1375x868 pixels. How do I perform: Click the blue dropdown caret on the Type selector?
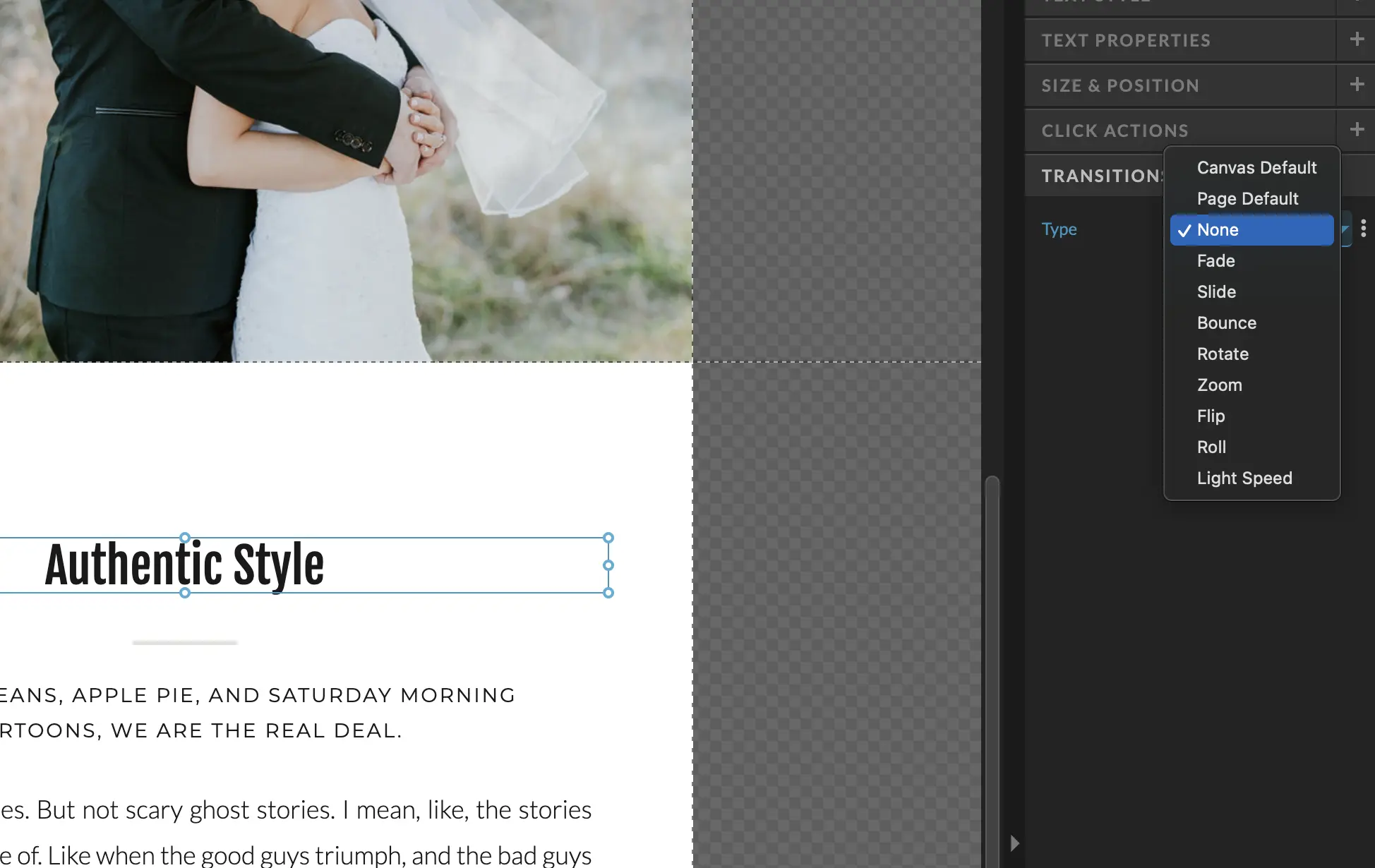[x=1343, y=229]
